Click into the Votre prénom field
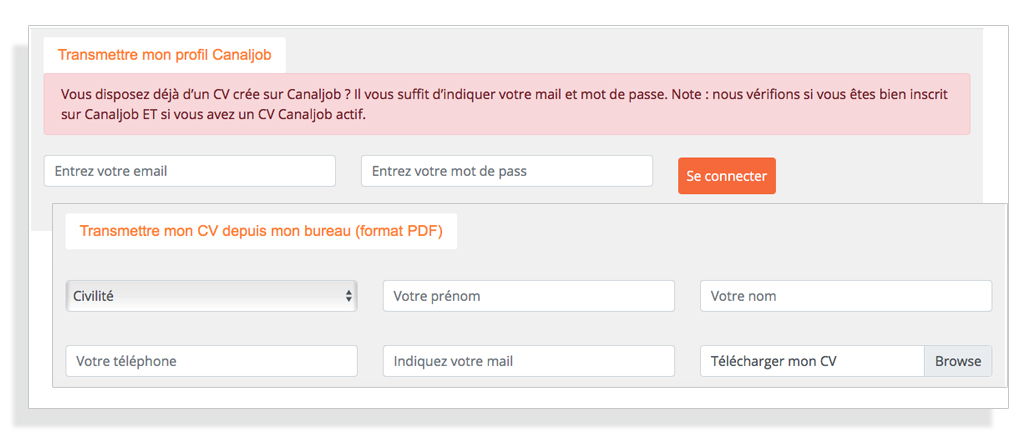 (529, 296)
